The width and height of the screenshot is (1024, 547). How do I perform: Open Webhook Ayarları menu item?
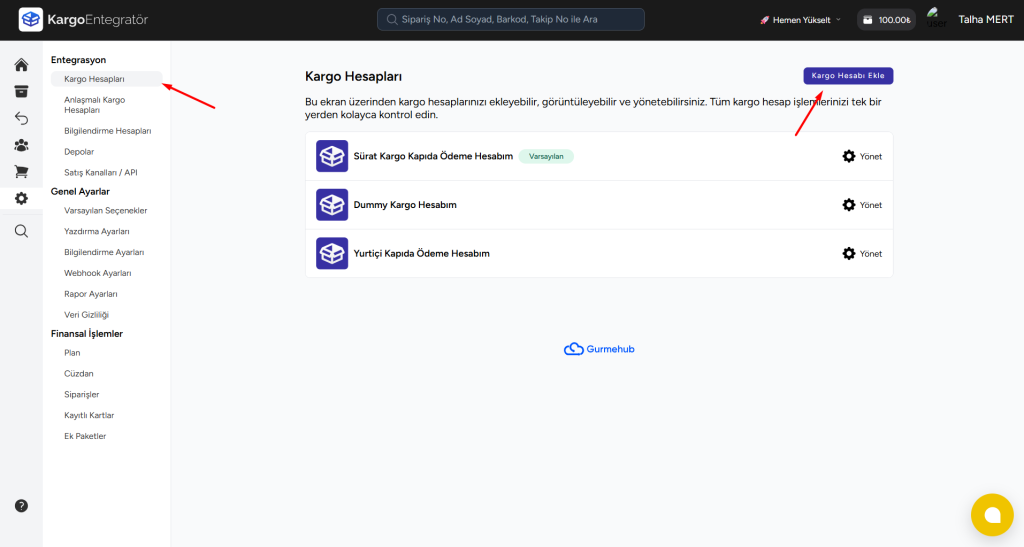tap(97, 273)
